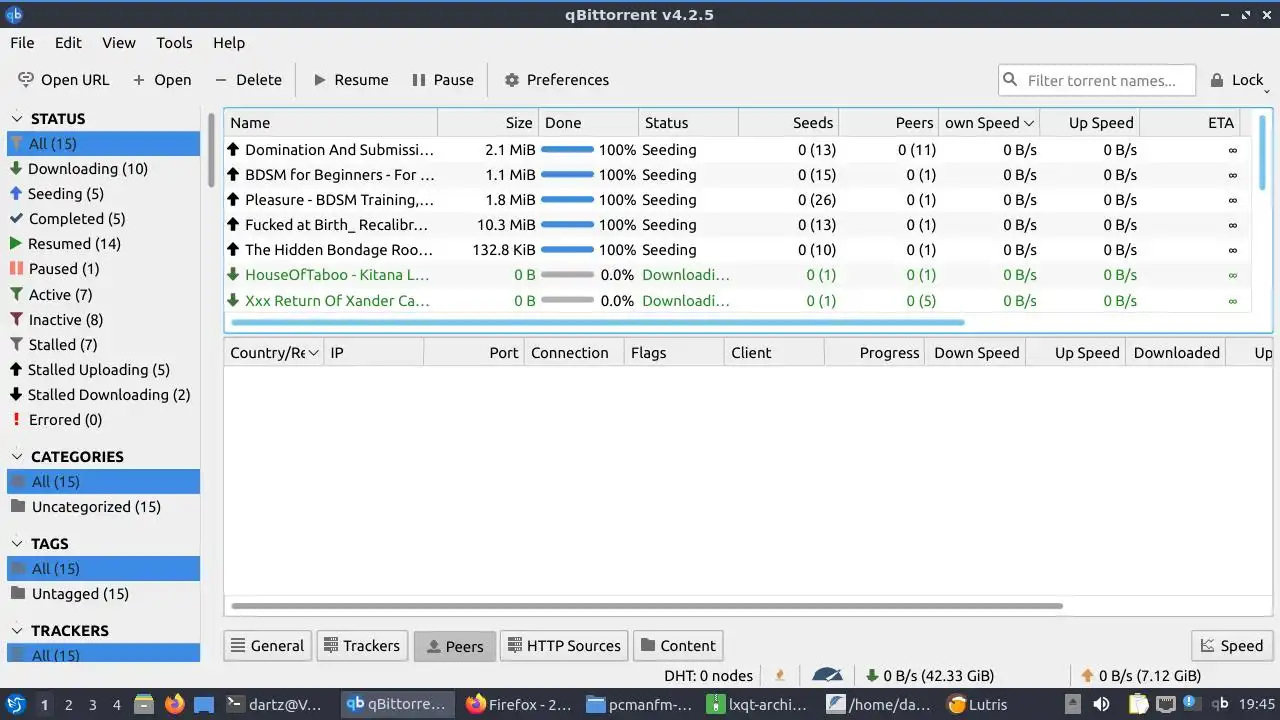Open the Edit menu
This screenshot has height=720, width=1280.
(68, 43)
